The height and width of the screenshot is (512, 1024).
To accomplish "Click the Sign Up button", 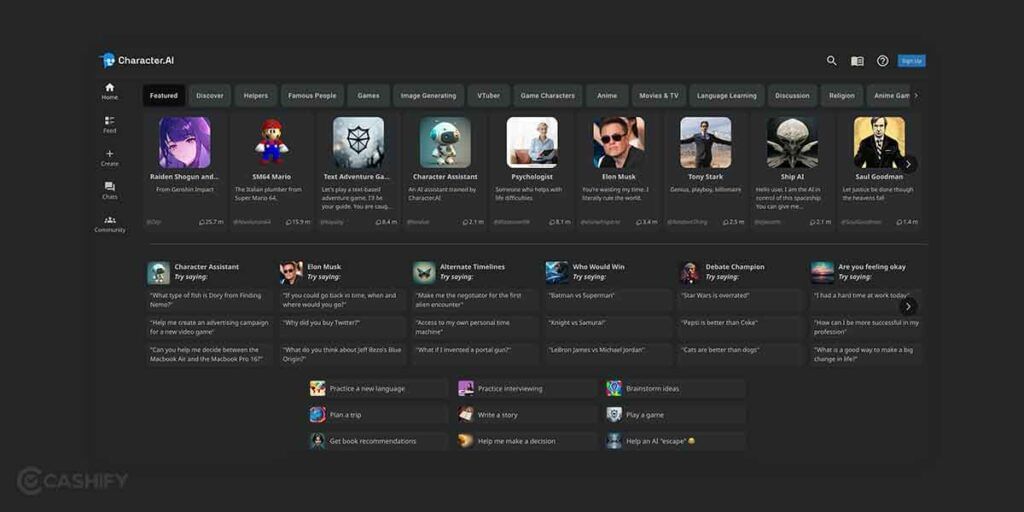I will [x=911, y=61].
